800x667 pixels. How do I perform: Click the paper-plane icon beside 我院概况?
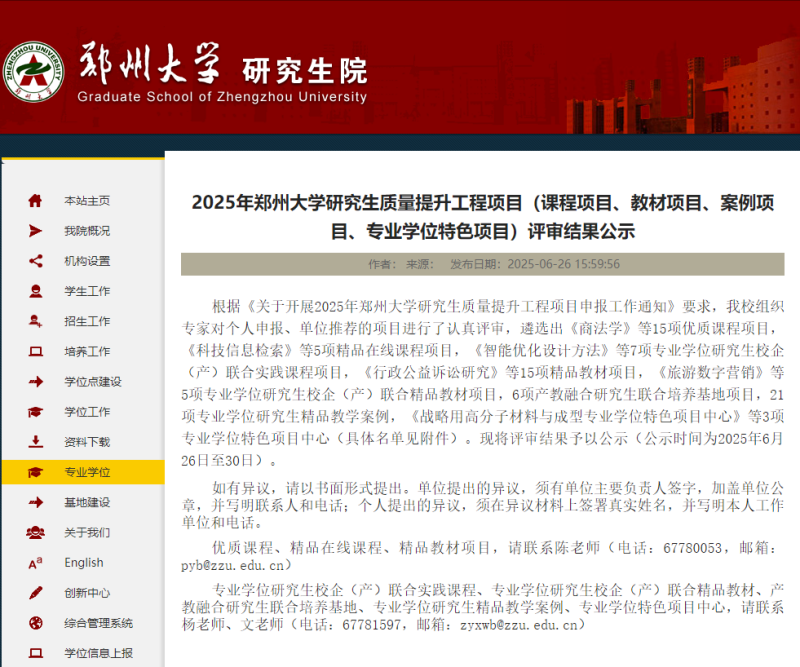[x=35, y=231]
